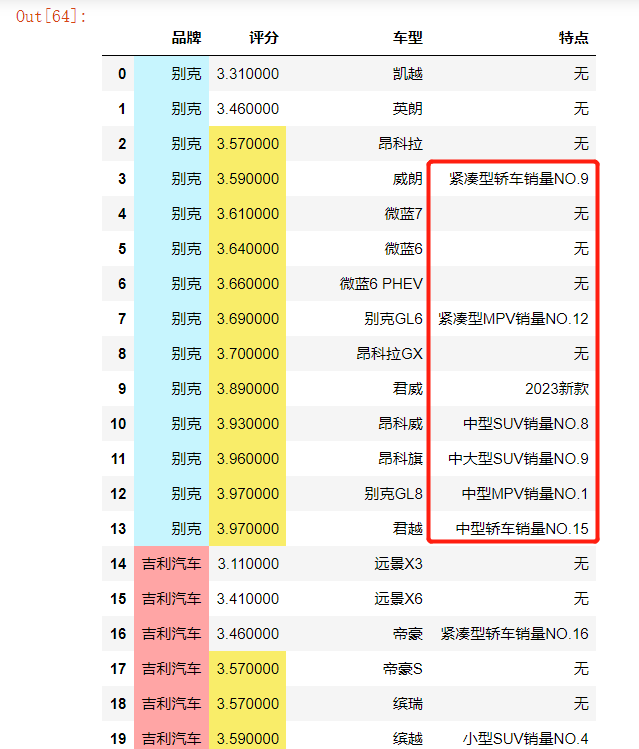Click score cell 3.890000
Image resolution: width=639 pixels, height=749 pixels.
pyautogui.click(x=248, y=389)
